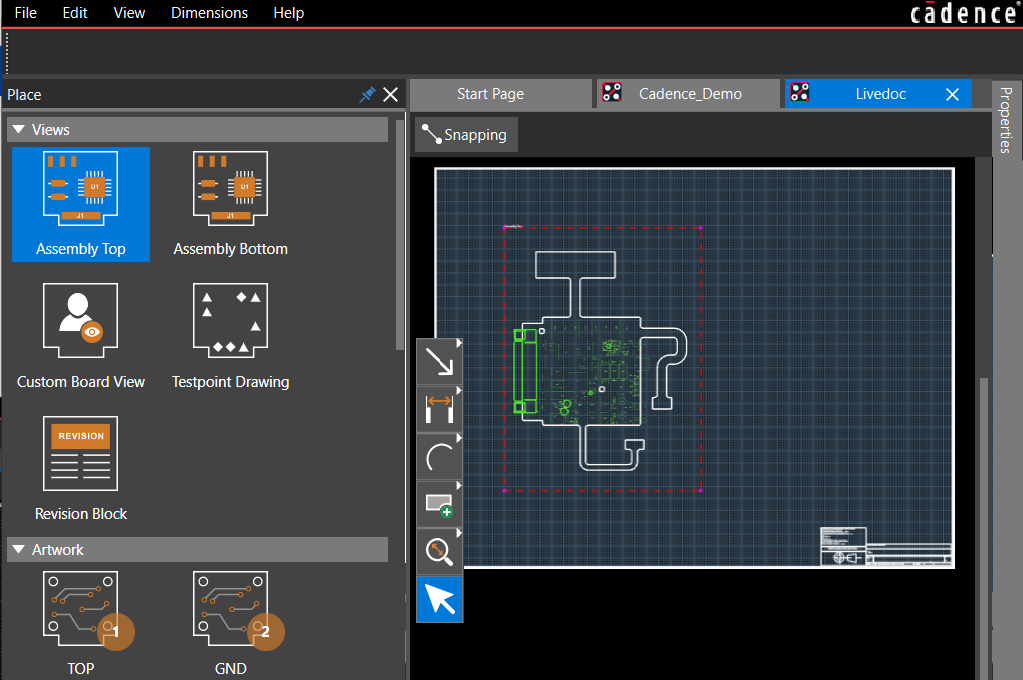Activate the linear dimension tool
The image size is (1023, 680).
tap(439, 409)
